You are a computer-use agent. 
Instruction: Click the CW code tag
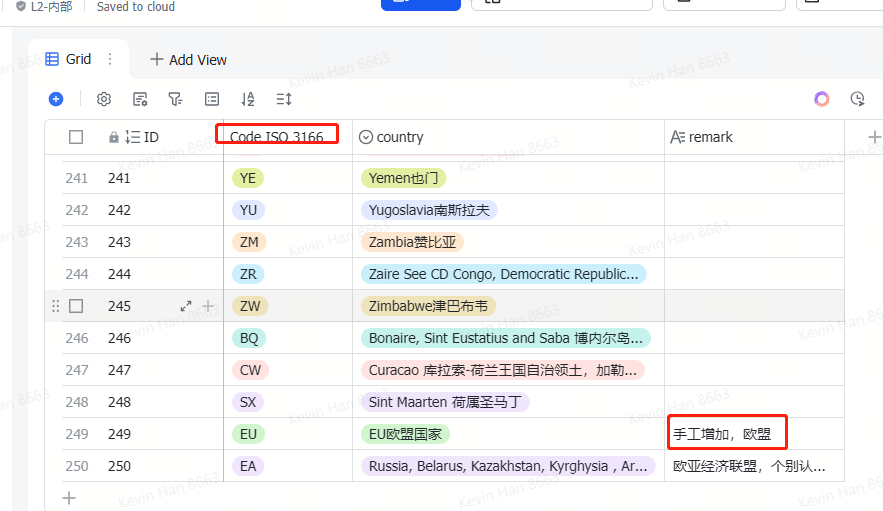[x=250, y=370]
